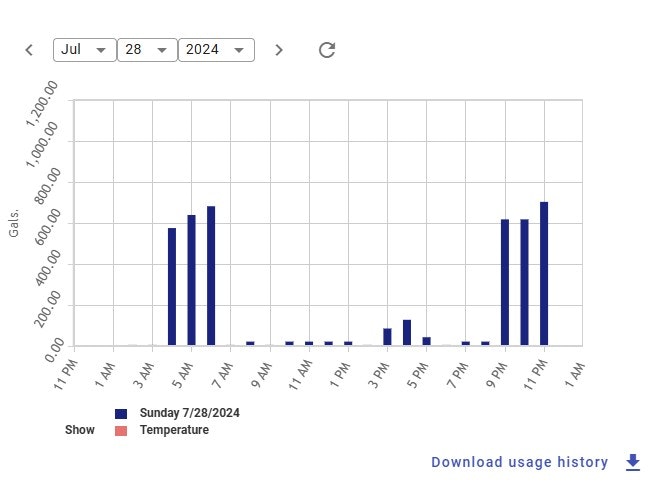Select the 4 PM afternoon usage bar
This screenshot has height=489, width=657.
(407, 333)
